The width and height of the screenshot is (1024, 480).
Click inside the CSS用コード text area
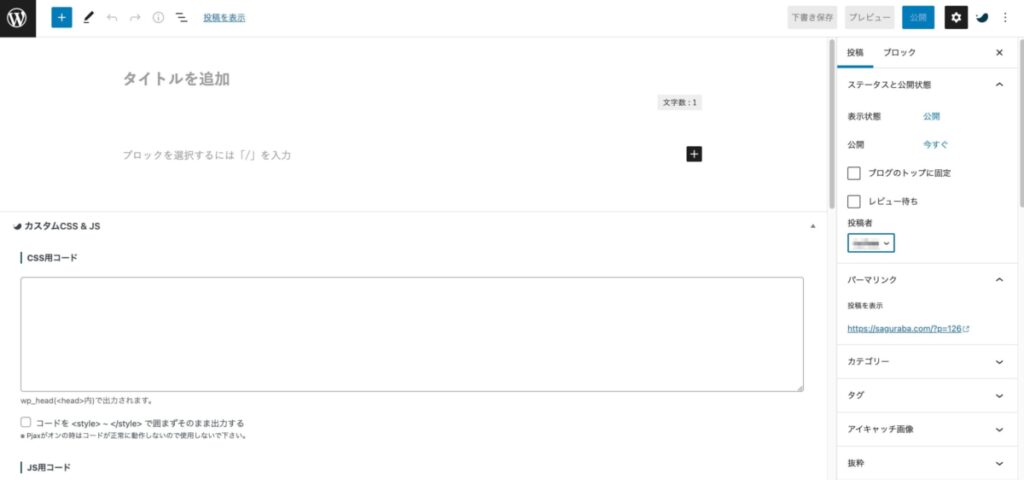[x=412, y=334]
